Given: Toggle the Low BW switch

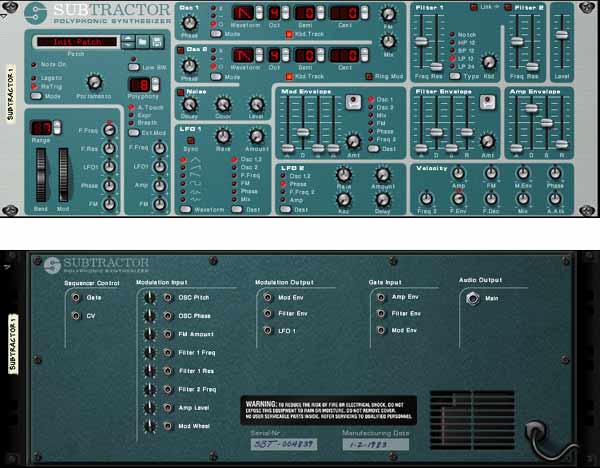Looking at the screenshot, I should tap(134, 67).
